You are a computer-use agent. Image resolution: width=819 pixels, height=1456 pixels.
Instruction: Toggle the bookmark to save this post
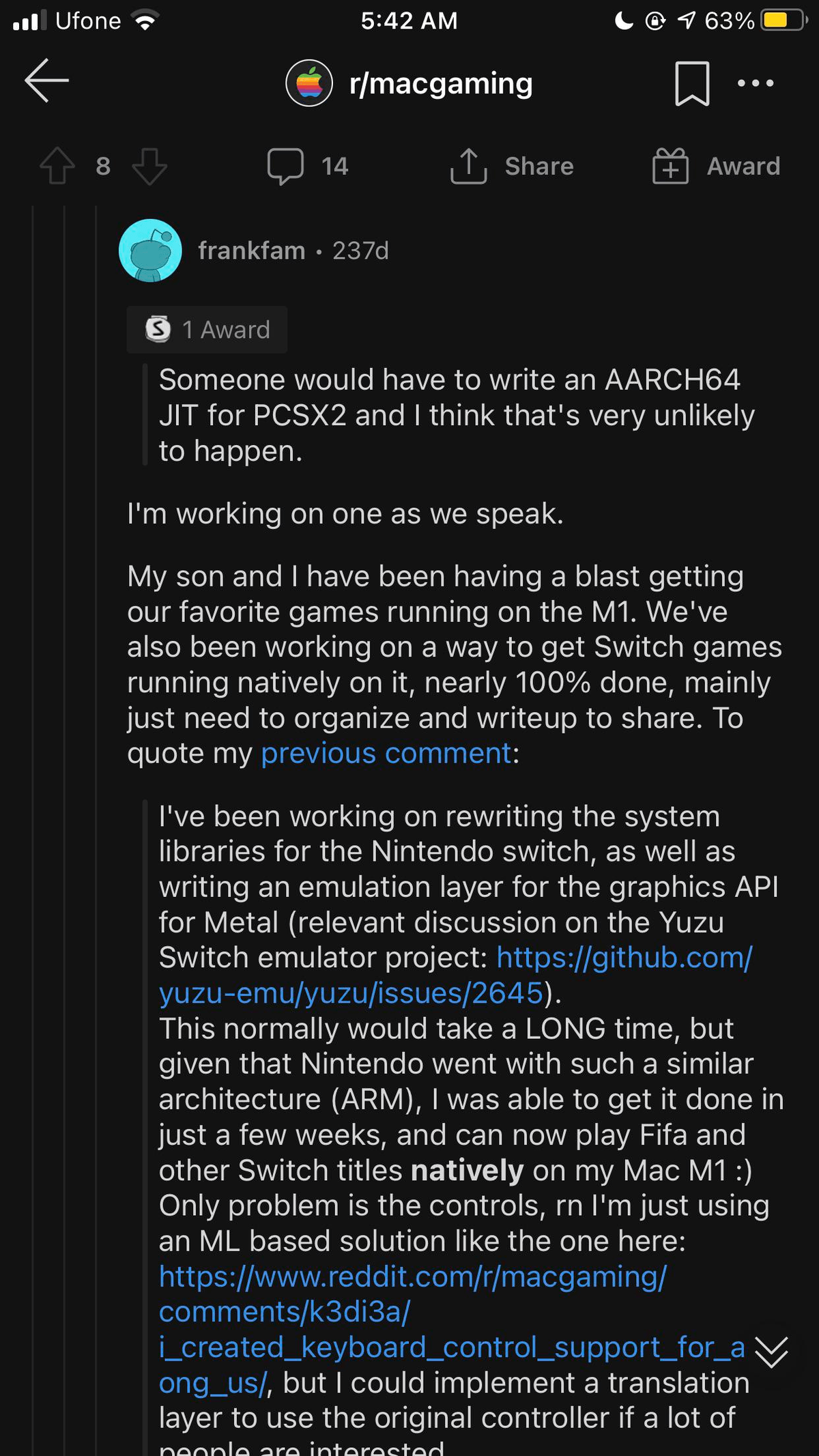pos(693,83)
